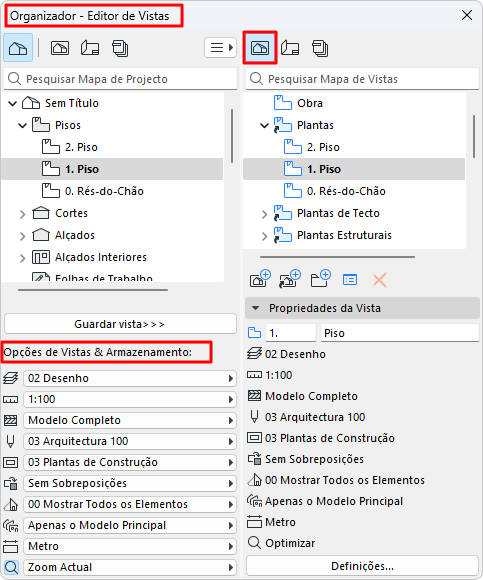Select the Alçados Interiores tree item
Viewport: 483px width, 580px height.
101,257
